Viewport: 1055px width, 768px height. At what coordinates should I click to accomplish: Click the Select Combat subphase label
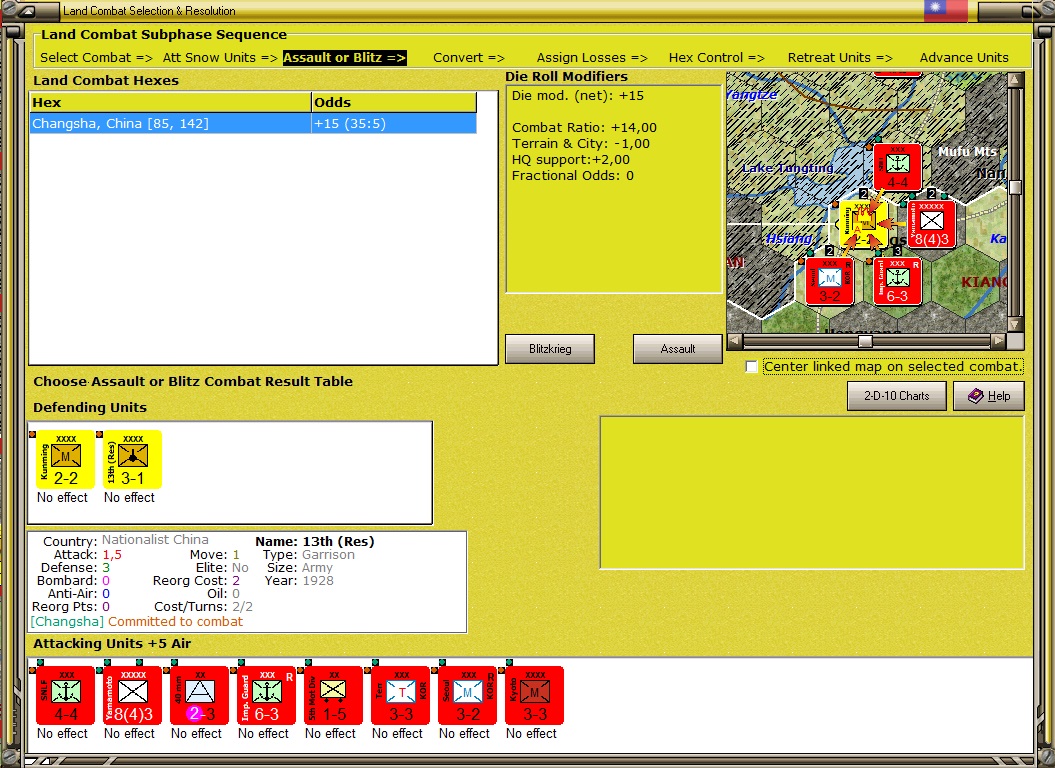(96, 58)
